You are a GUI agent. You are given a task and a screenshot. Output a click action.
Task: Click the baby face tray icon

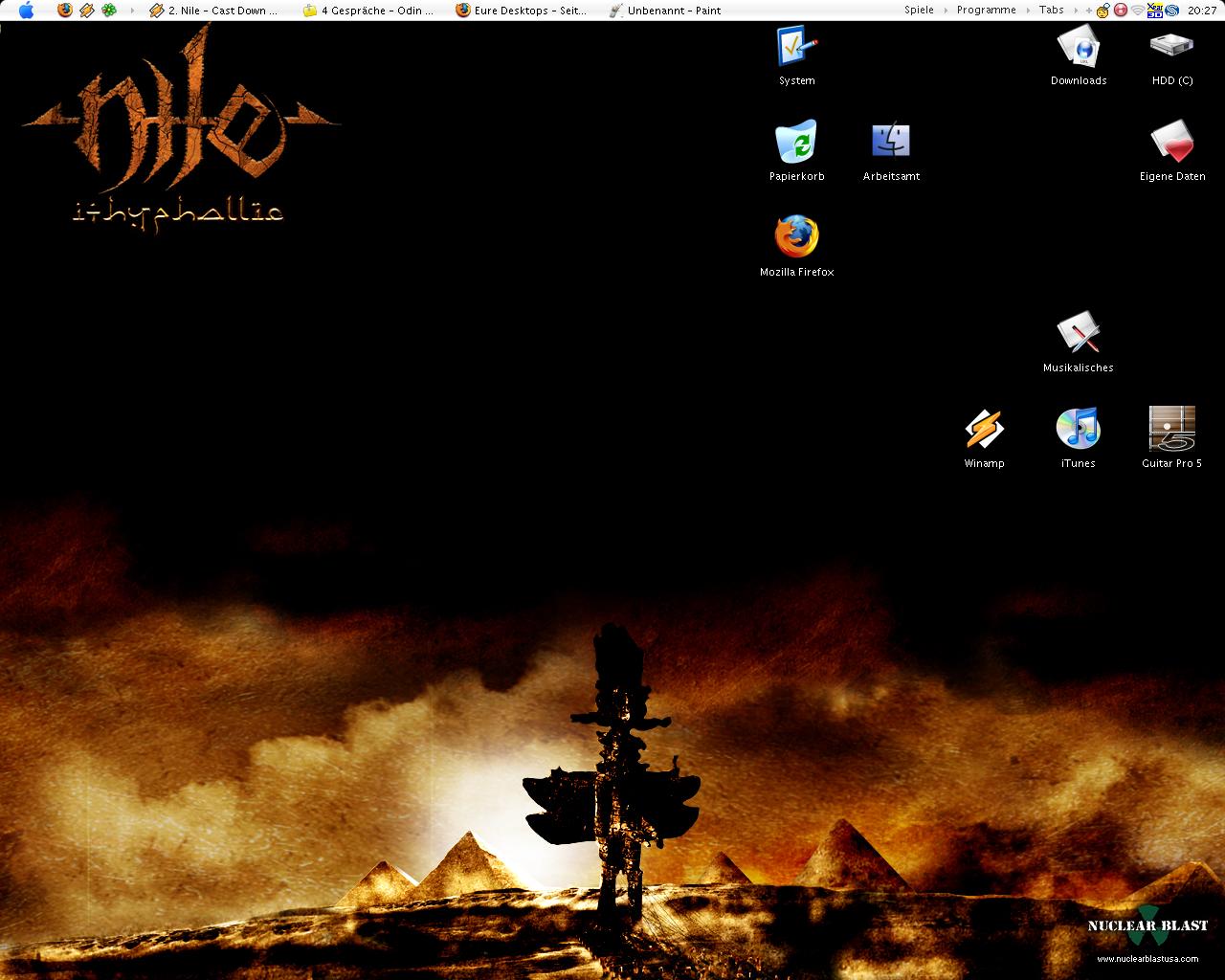tap(1102, 11)
